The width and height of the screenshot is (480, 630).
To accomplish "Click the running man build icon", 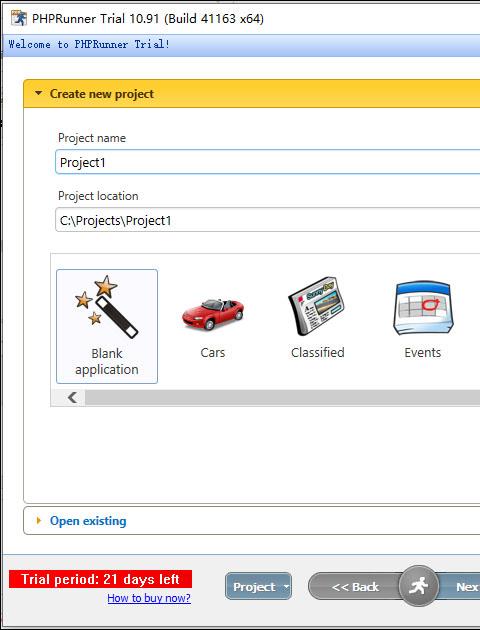I will (x=419, y=586).
